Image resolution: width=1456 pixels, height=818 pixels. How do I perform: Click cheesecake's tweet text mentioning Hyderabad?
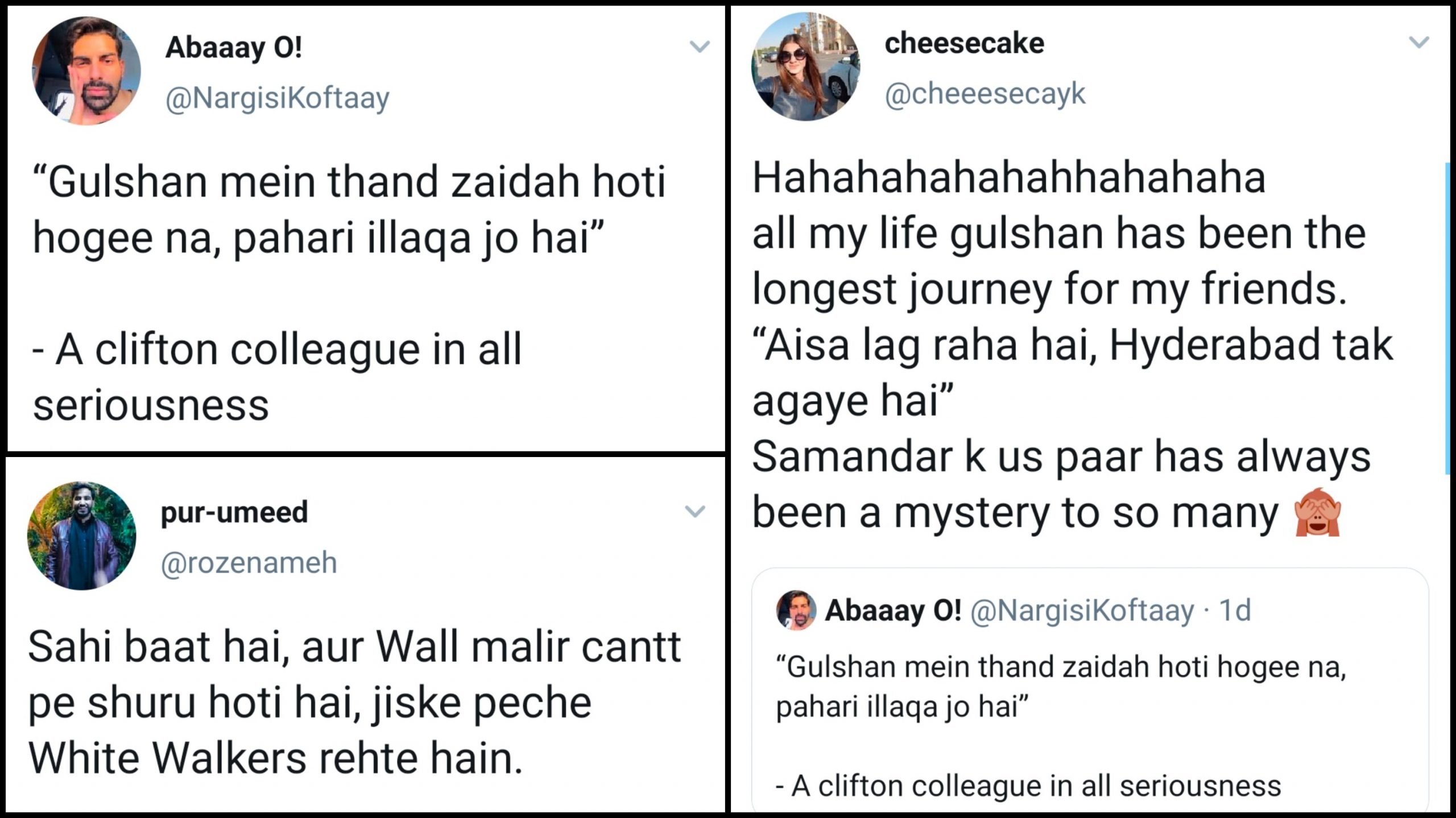click(1072, 344)
